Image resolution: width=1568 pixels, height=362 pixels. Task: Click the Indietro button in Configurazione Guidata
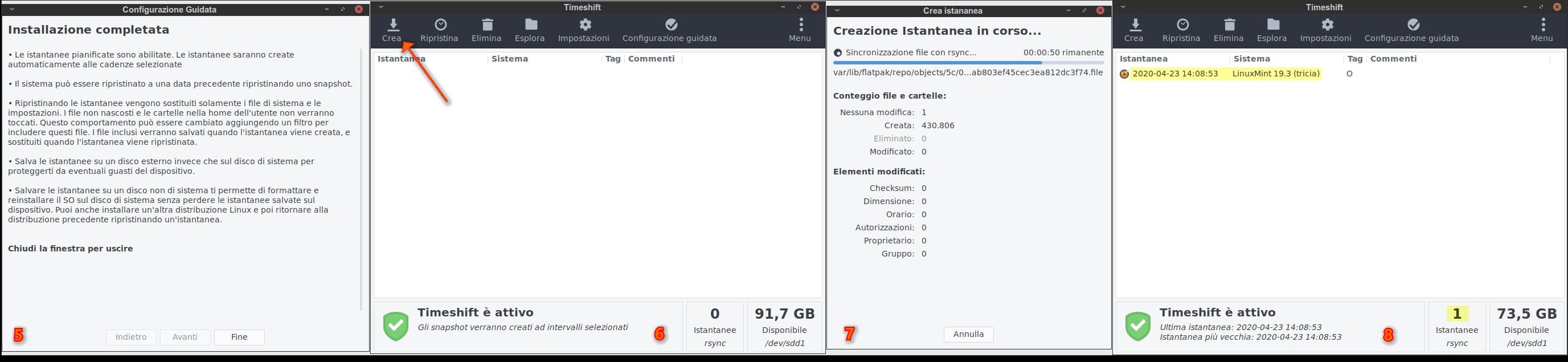tap(132, 337)
